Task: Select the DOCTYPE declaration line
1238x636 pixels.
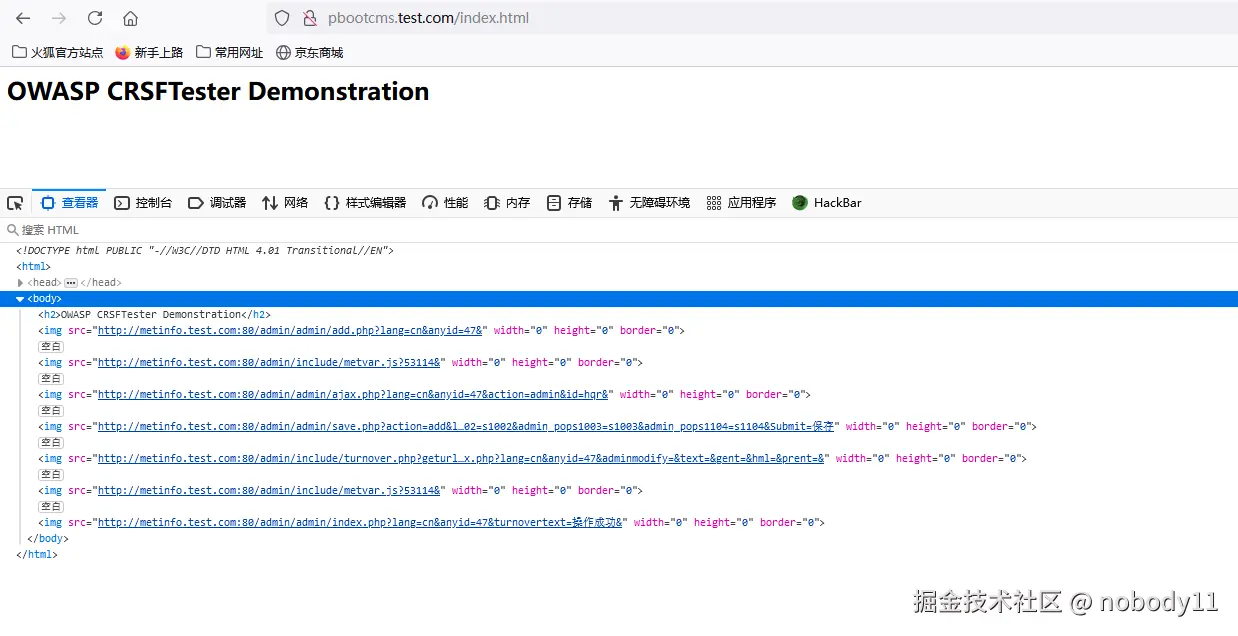Action: click(x=205, y=251)
